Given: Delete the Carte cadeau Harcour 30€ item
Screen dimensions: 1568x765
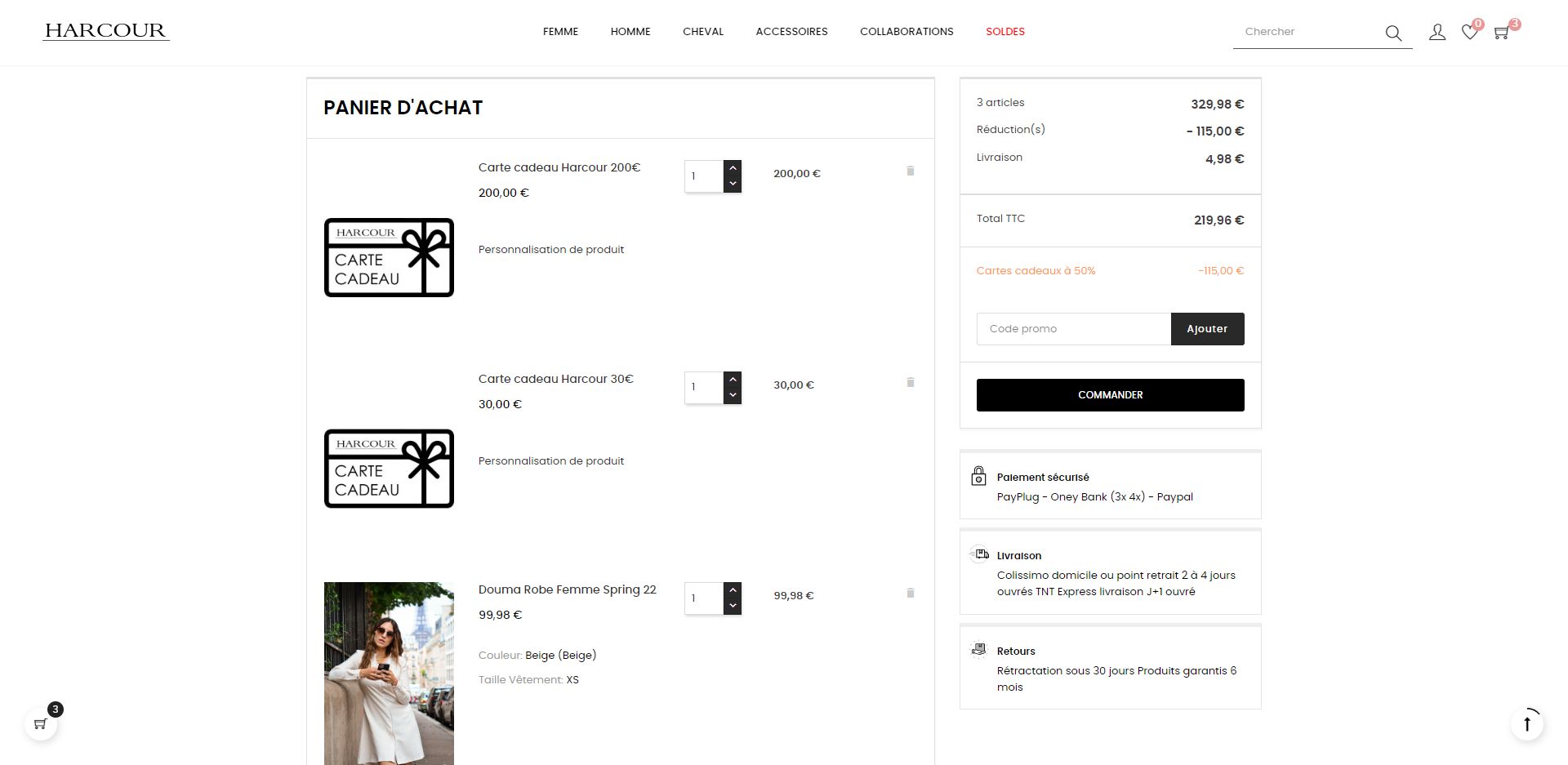Looking at the screenshot, I should click(x=911, y=382).
